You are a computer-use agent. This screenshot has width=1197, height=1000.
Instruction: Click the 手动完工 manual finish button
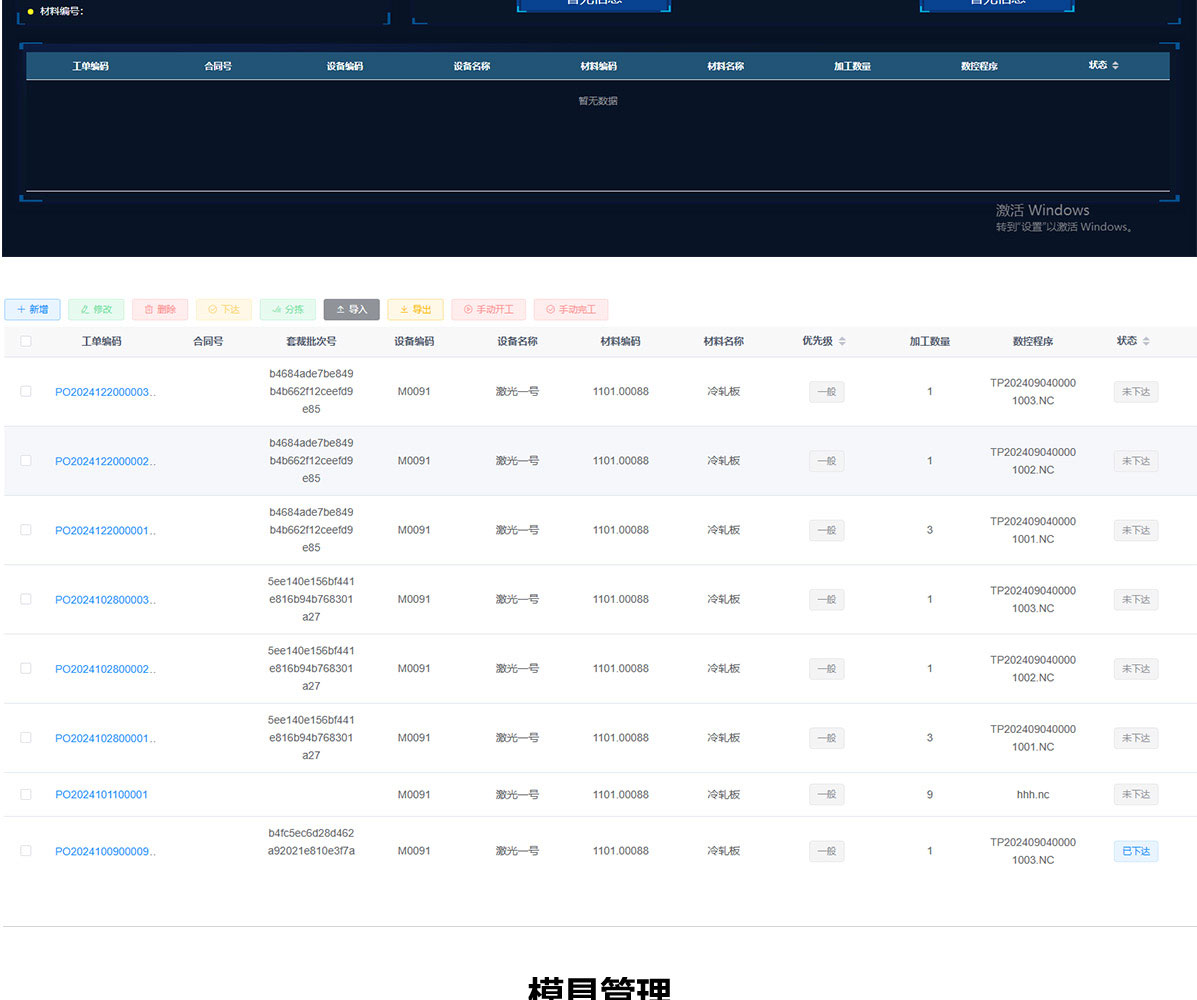(x=570, y=310)
